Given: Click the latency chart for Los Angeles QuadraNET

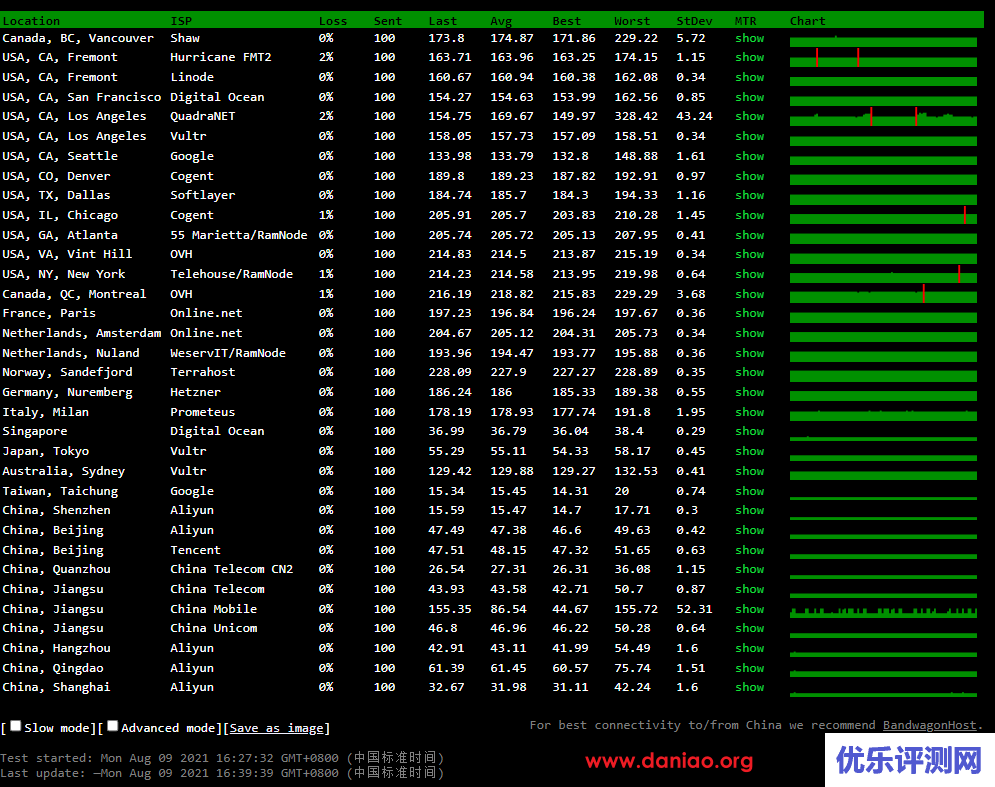Looking at the screenshot, I should click(883, 117).
